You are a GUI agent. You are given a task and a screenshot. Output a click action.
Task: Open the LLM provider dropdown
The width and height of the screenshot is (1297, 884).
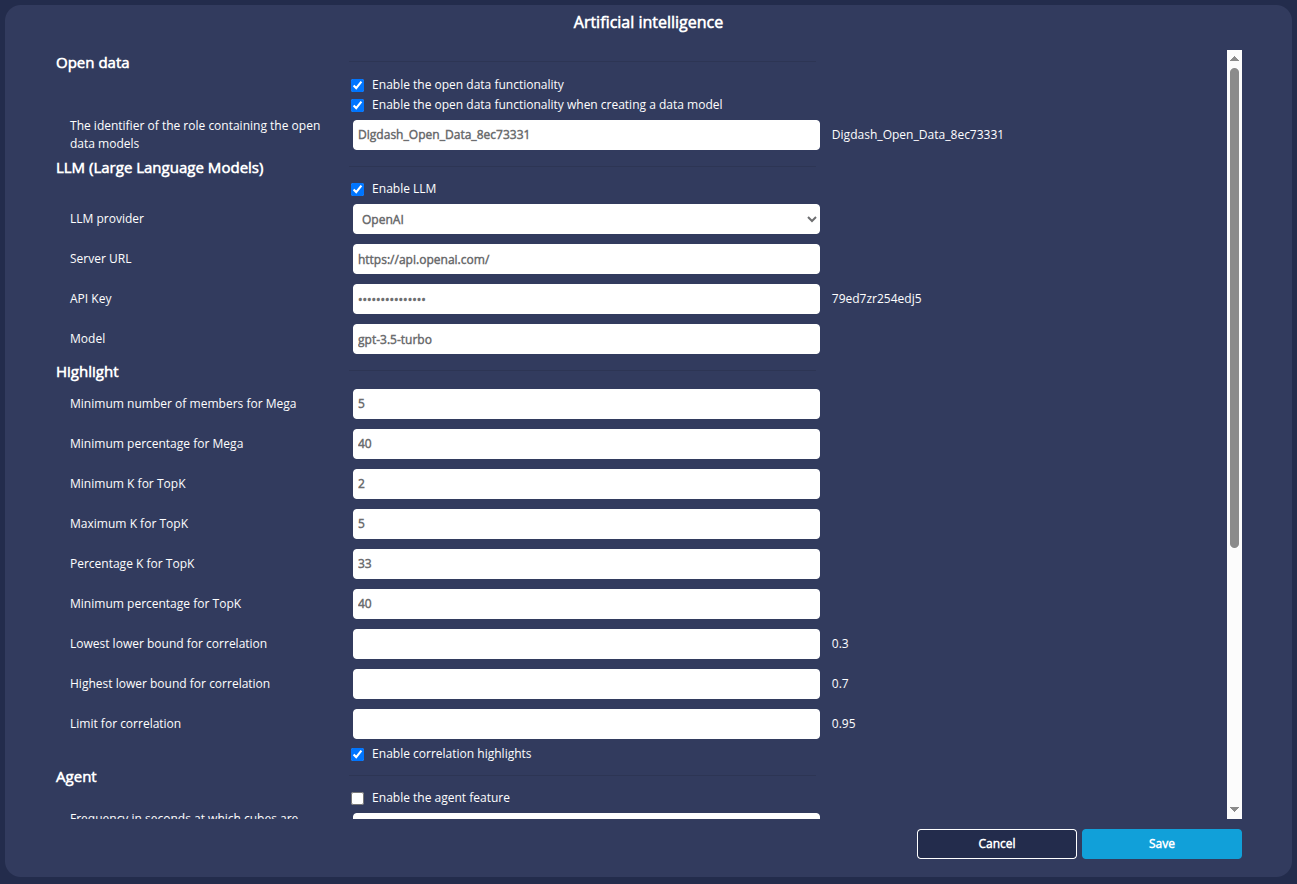[x=586, y=219]
